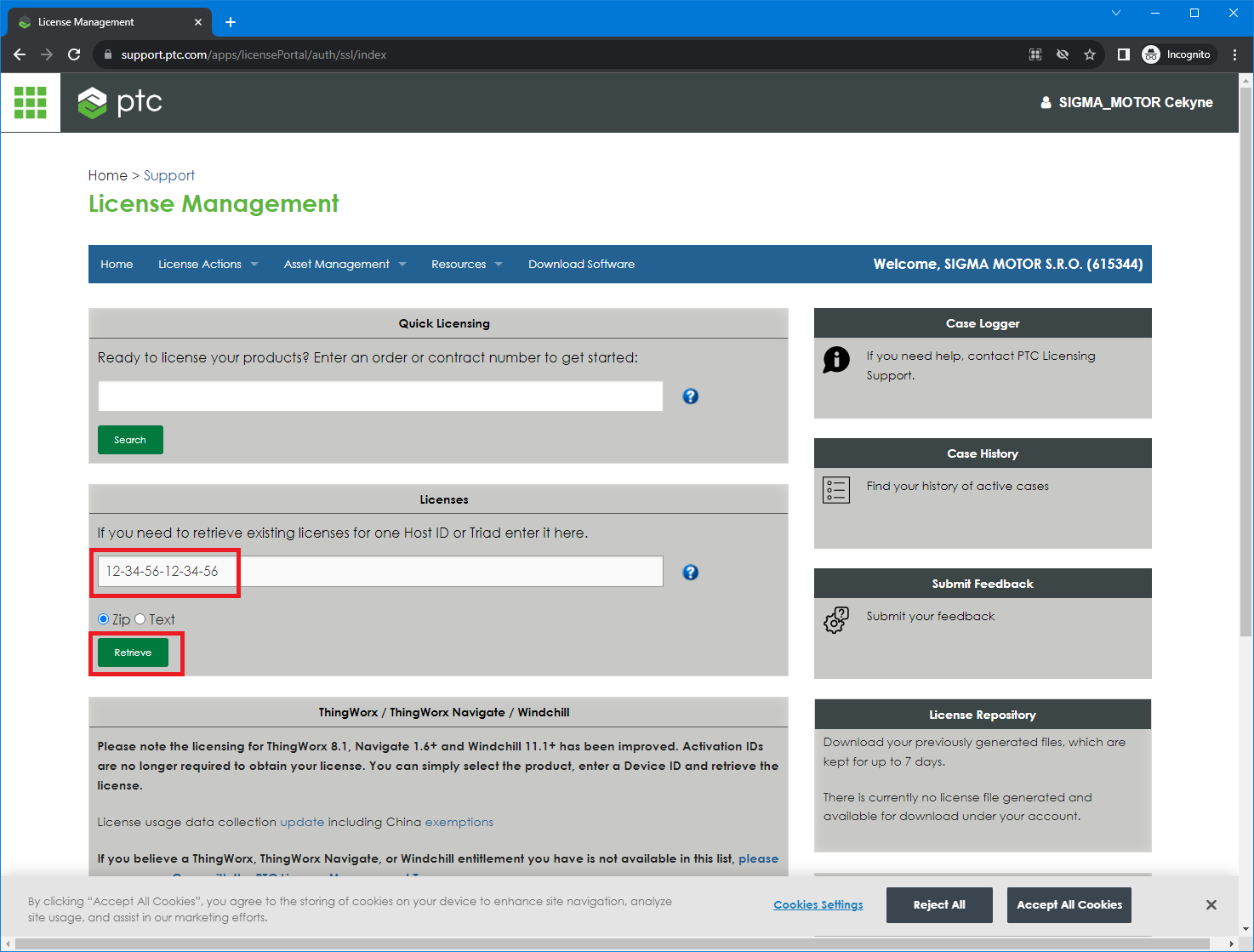Select the Text radio button

[140, 619]
